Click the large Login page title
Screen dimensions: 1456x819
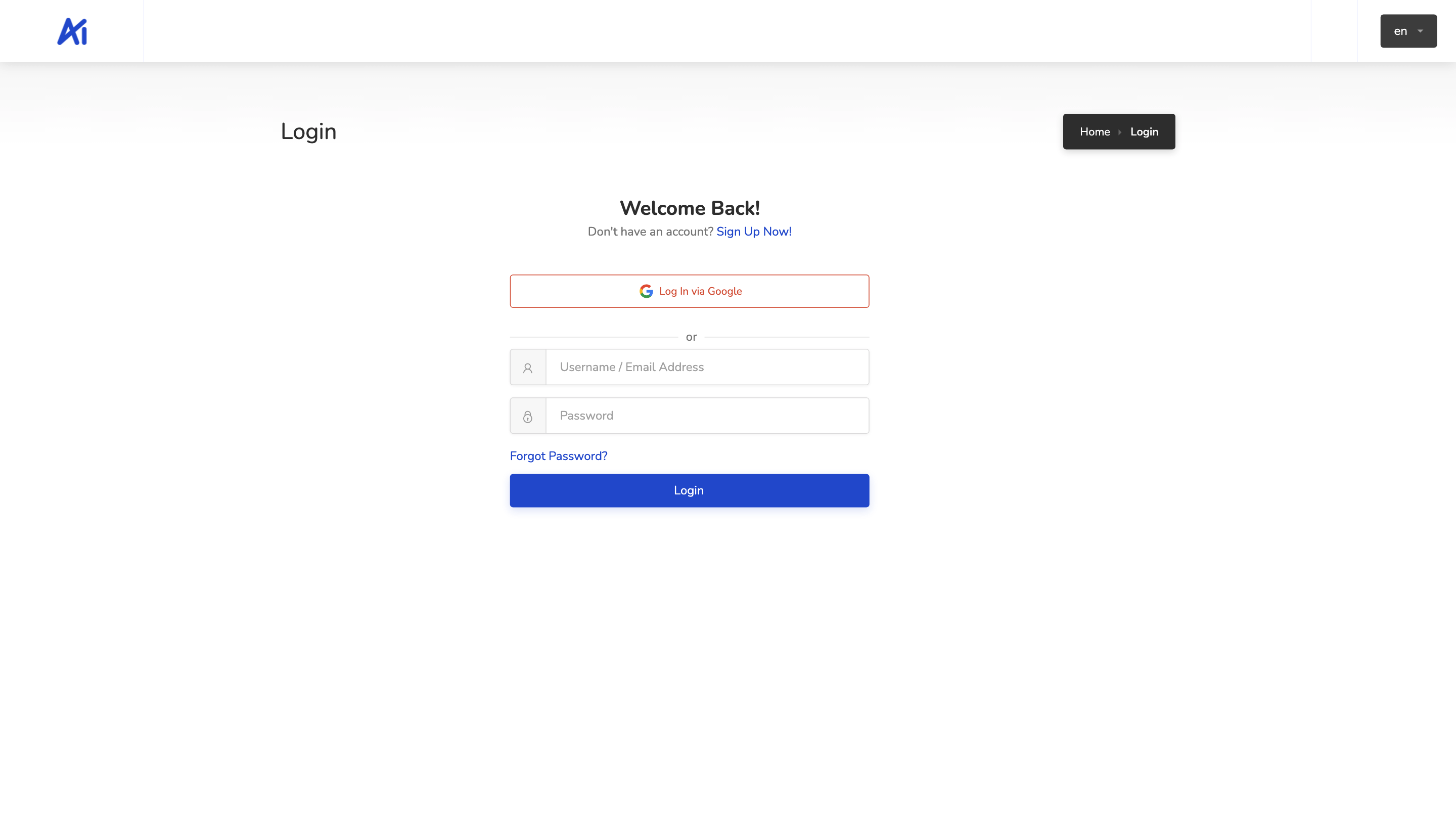308,131
